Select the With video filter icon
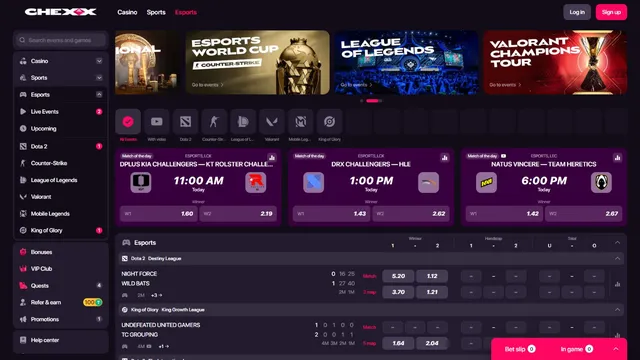Image resolution: width=640 pixels, height=360 pixels. [x=157, y=122]
